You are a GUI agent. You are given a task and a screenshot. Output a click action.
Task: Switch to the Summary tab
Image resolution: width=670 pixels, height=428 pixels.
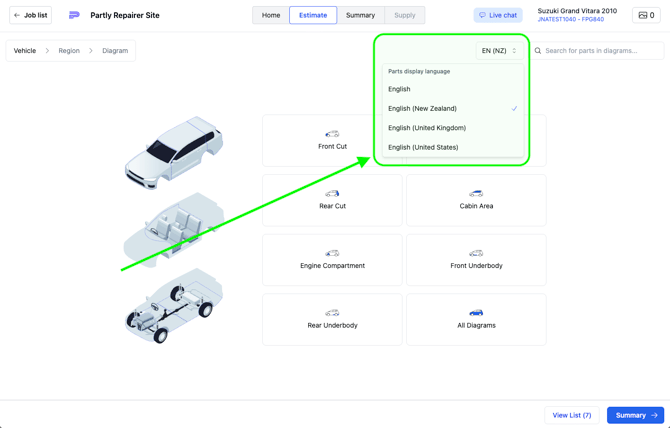click(360, 15)
